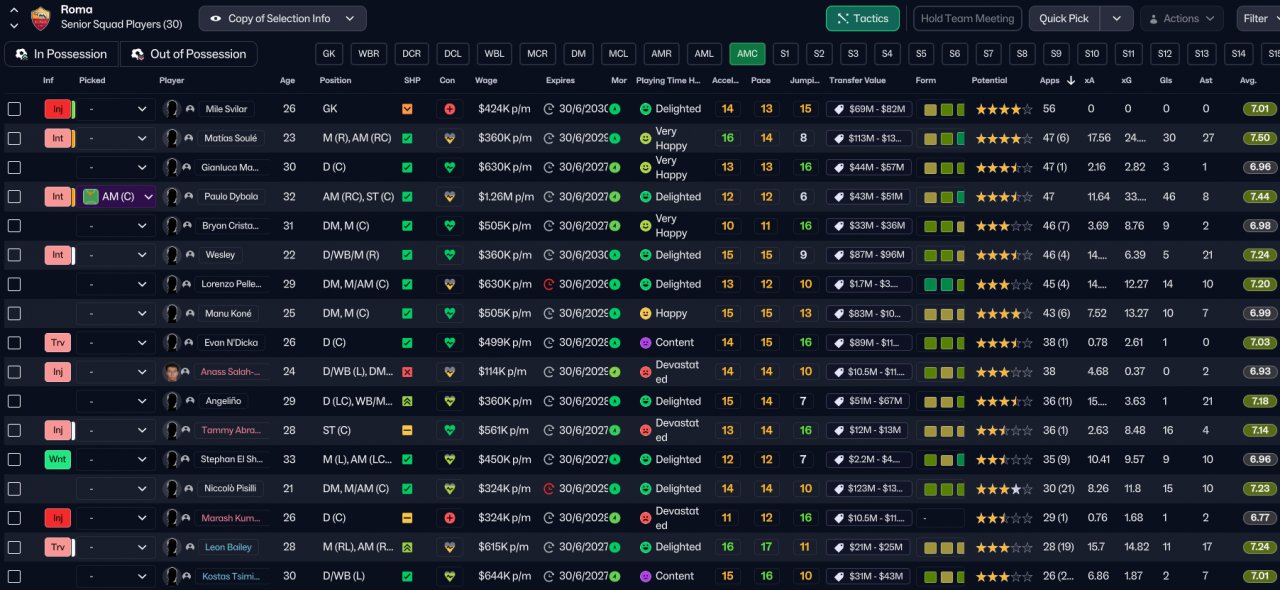Sort by the Potential column header
The height and width of the screenshot is (590, 1280).
coord(990,80)
